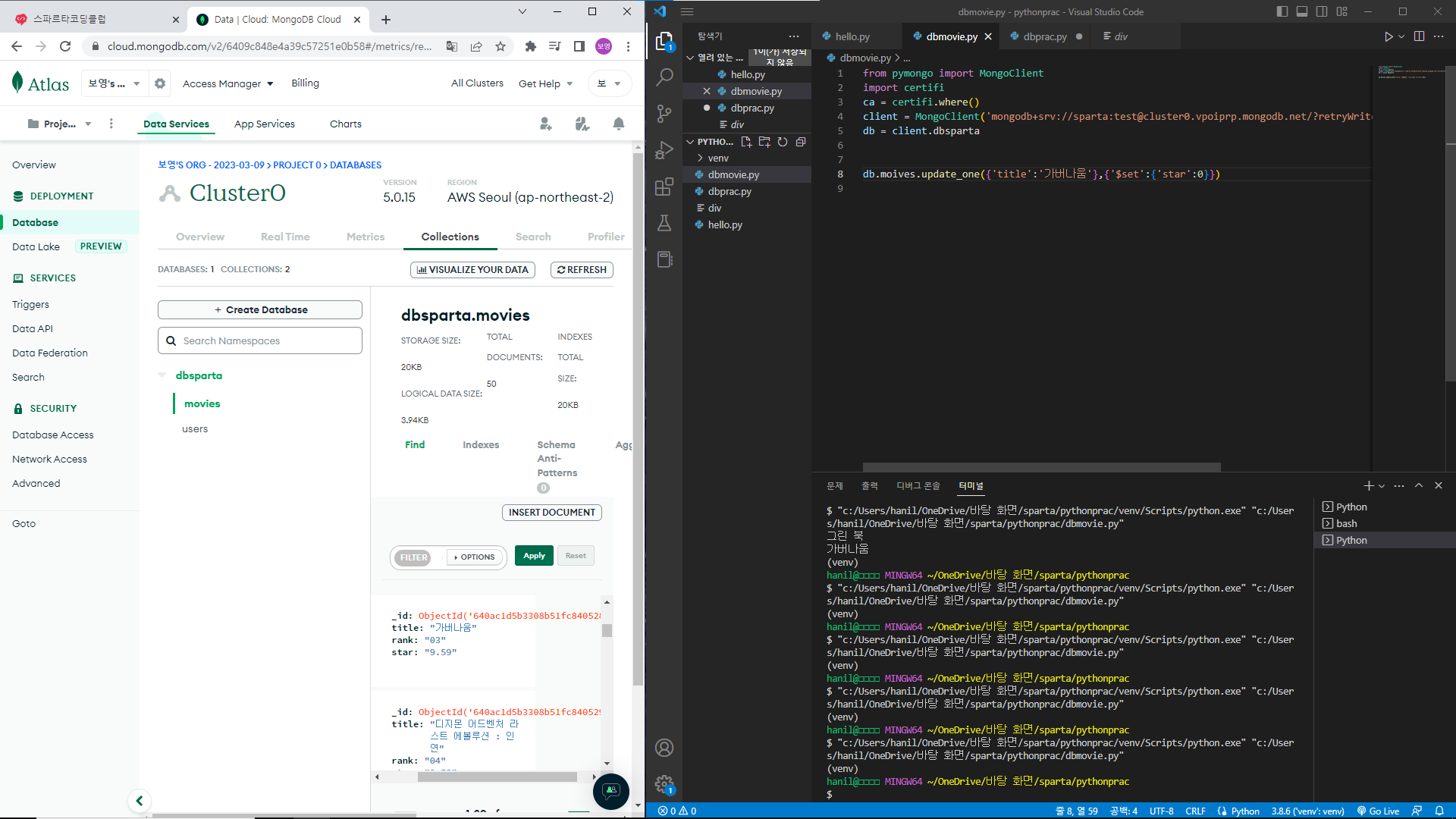Viewport: 1456px width, 819px height.
Task: Open the VS Code Explorer view
Action: pos(664,41)
